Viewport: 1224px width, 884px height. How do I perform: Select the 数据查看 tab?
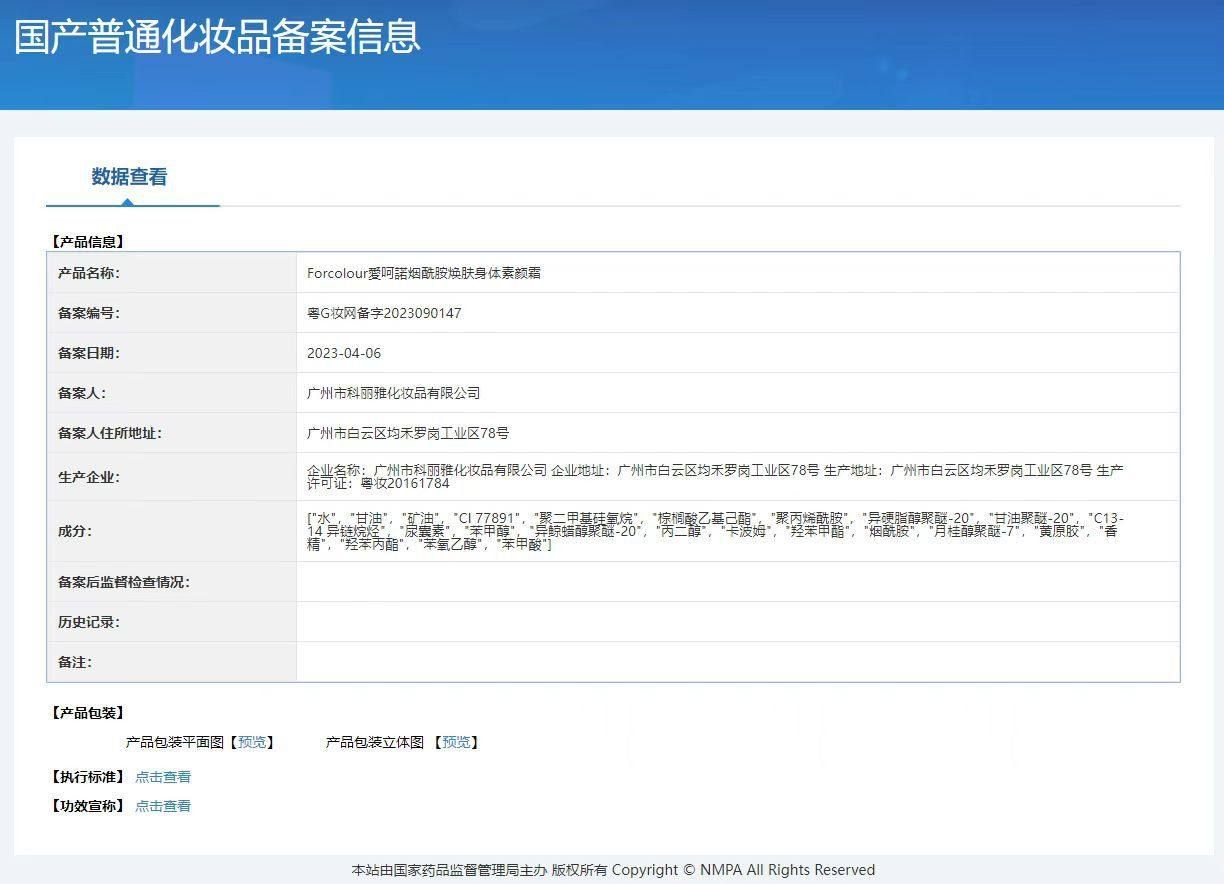tap(130, 177)
